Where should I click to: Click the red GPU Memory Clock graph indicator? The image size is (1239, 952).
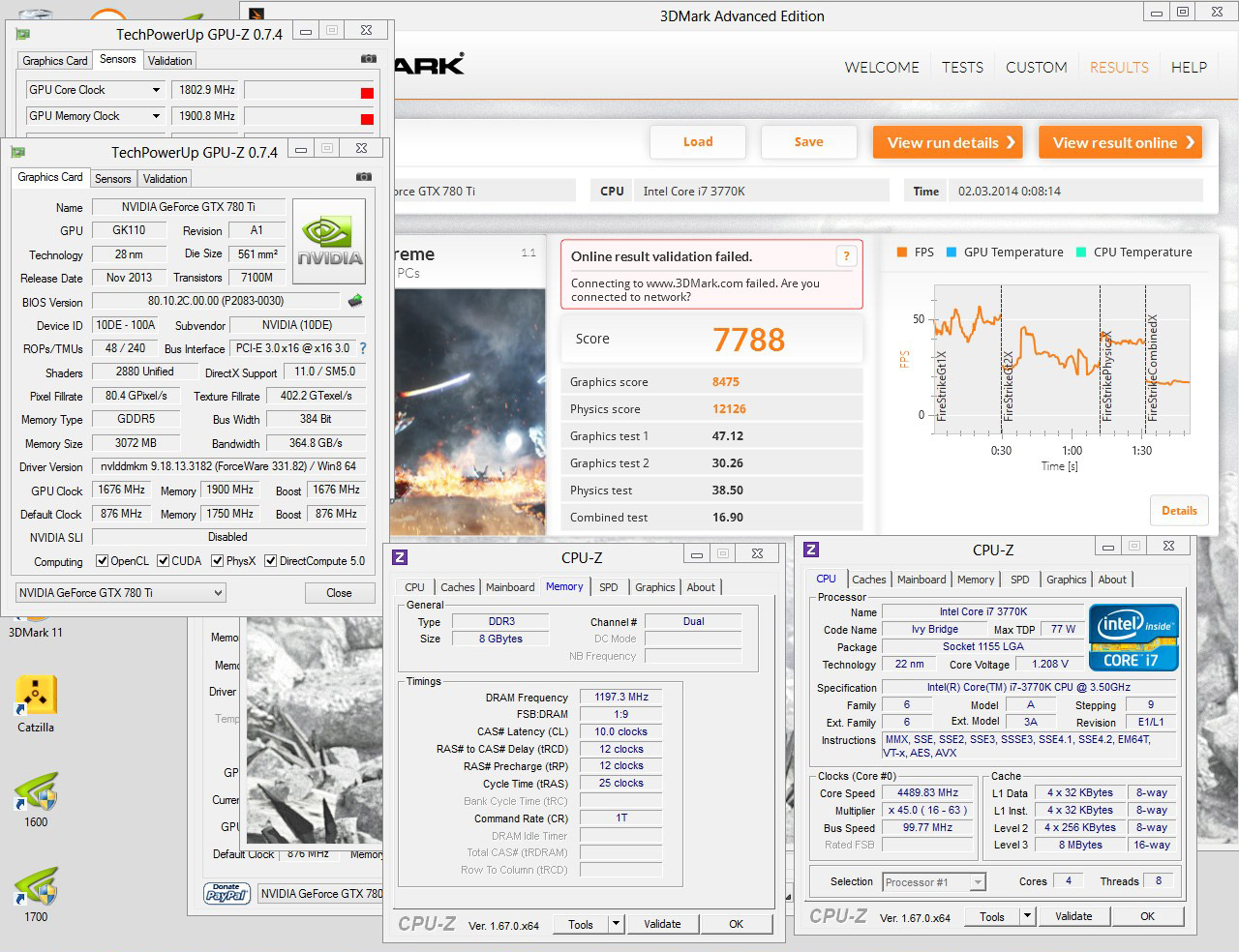367,120
